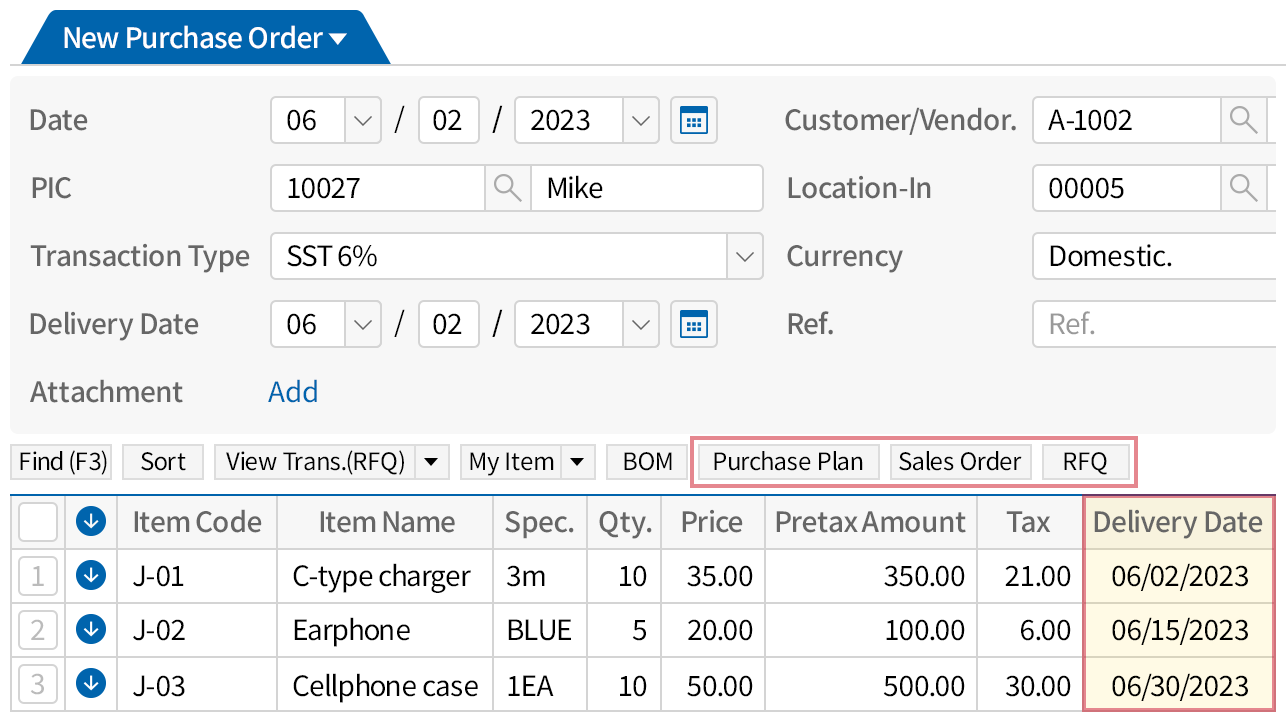This screenshot has width=1286, height=722.
Task: Open the My Item dropdown arrow
Action: point(577,462)
